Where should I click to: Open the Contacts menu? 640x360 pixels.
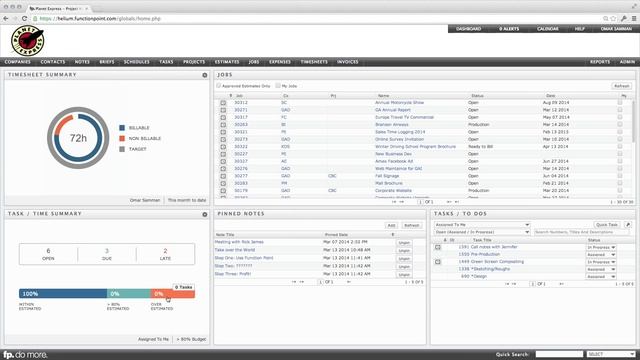pos(53,62)
